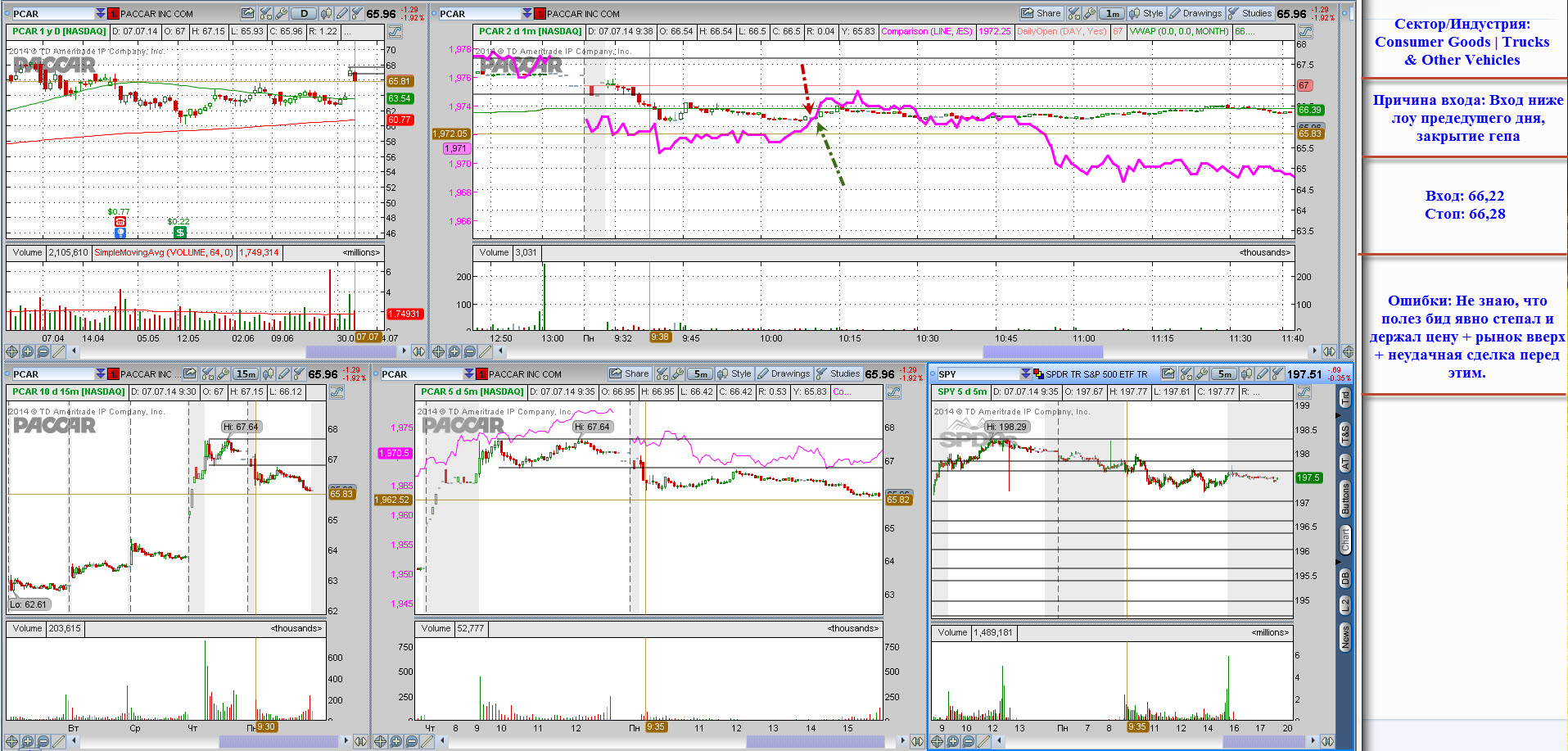Expand symbol dropdown in 1m PCAR chart

526,13
